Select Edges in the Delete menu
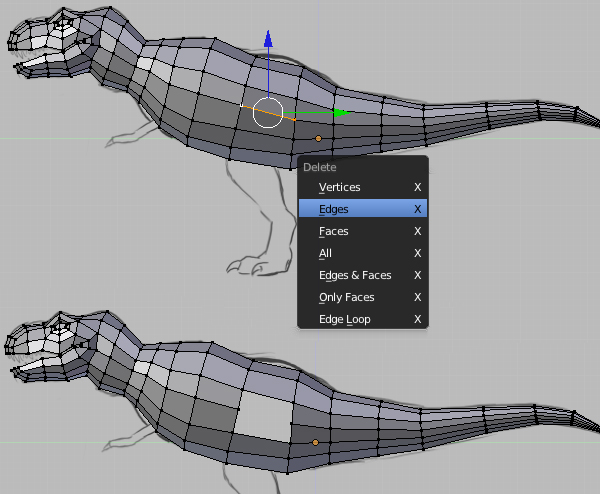Image resolution: width=600 pixels, height=494 pixels. click(x=362, y=209)
